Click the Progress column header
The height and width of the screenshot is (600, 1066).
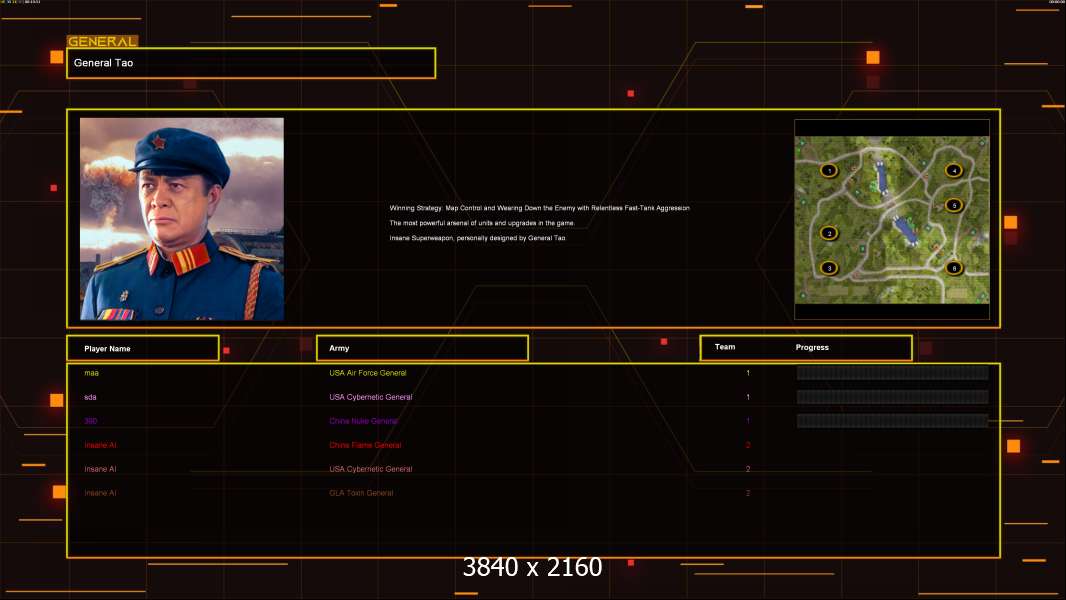coord(812,347)
